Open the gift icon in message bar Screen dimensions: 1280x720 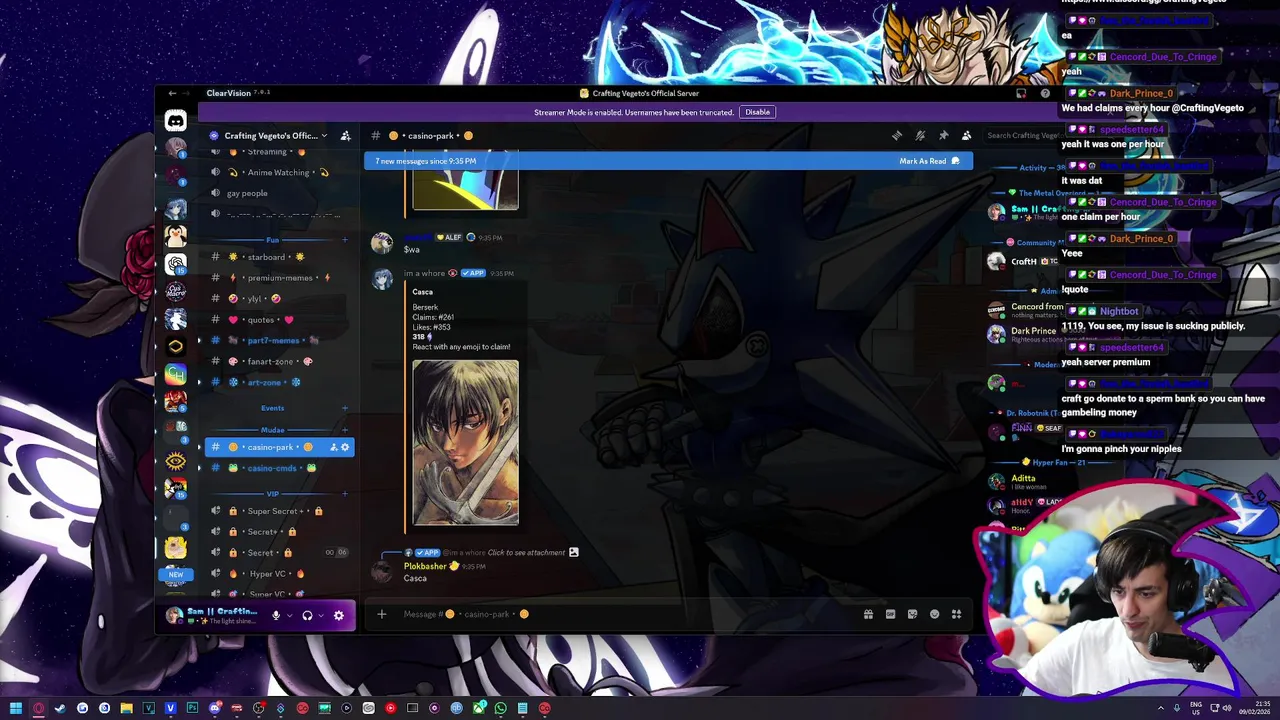pyautogui.click(x=868, y=614)
